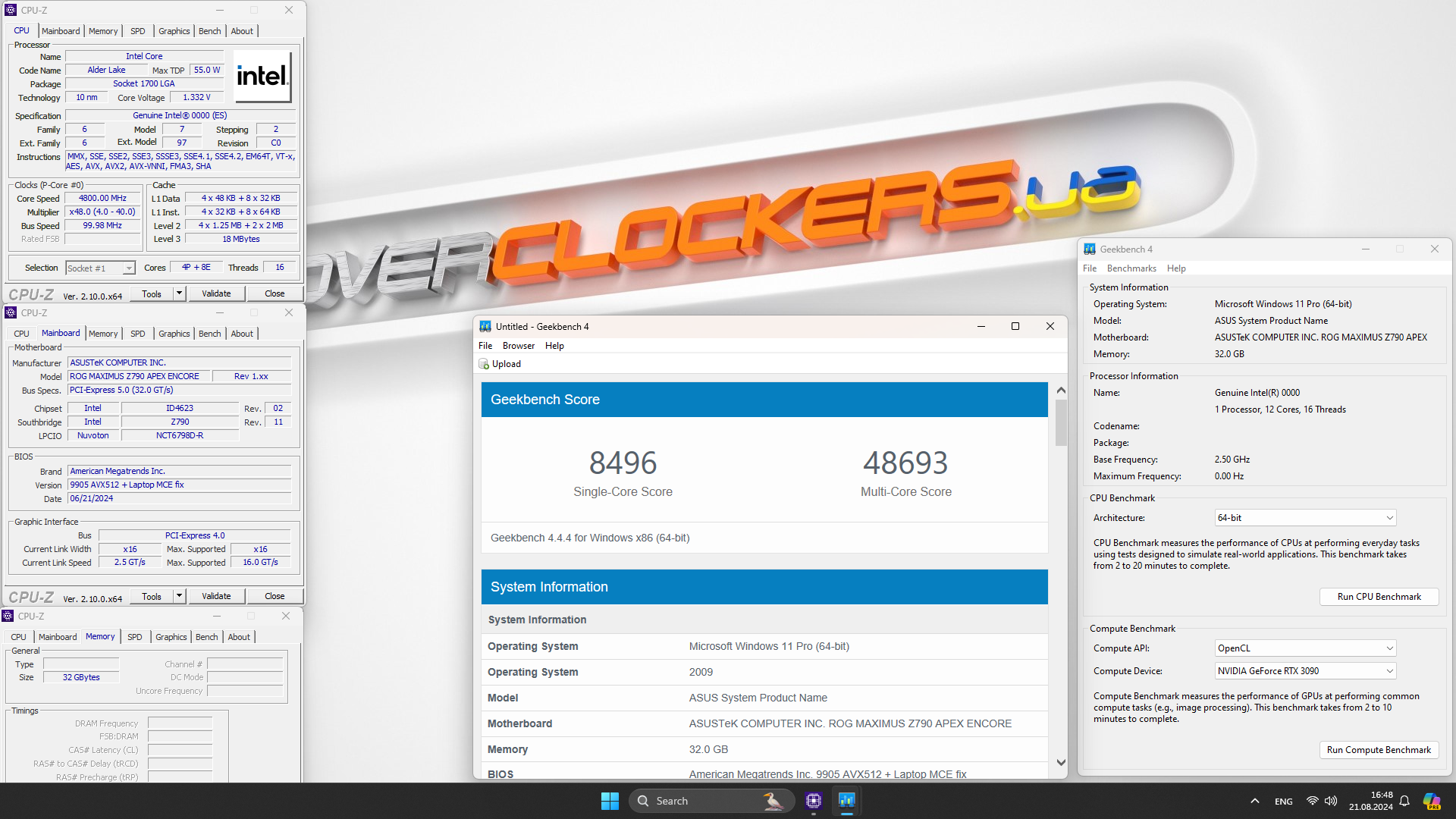Click the taskbar Search box
Viewport: 1456px width, 819px height.
click(x=711, y=801)
